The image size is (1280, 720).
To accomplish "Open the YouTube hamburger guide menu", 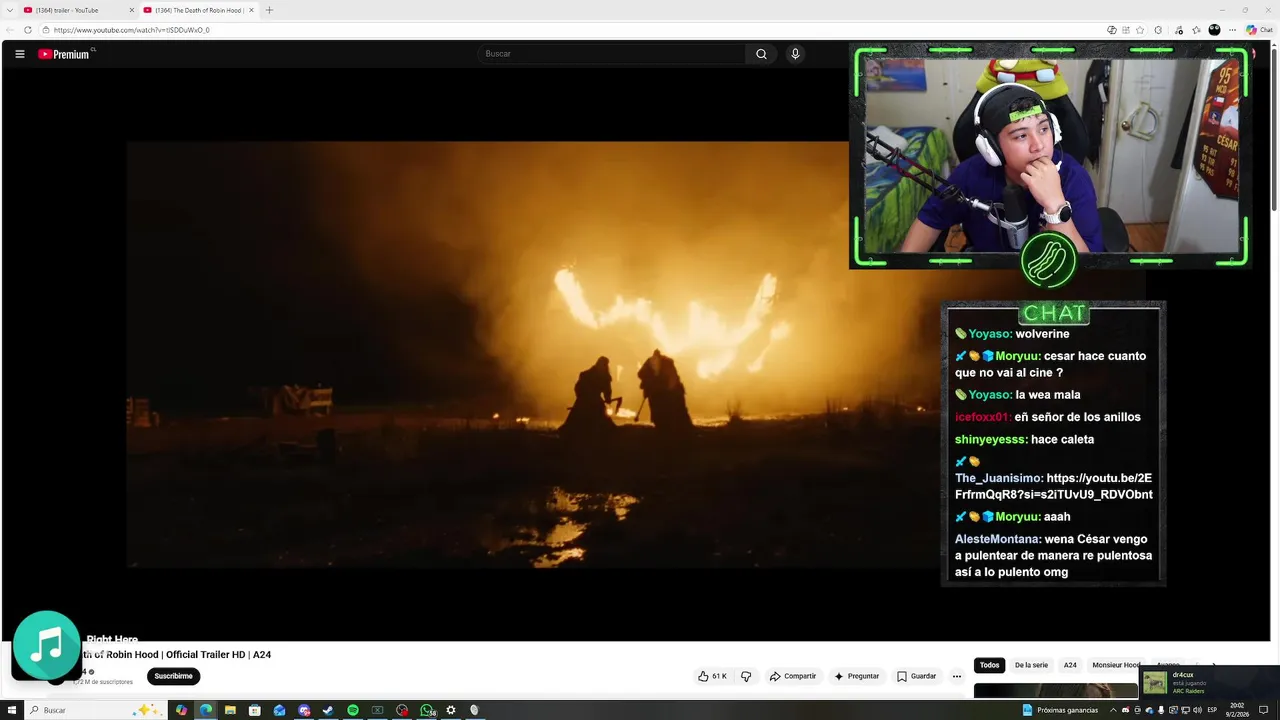I will click(x=19, y=54).
